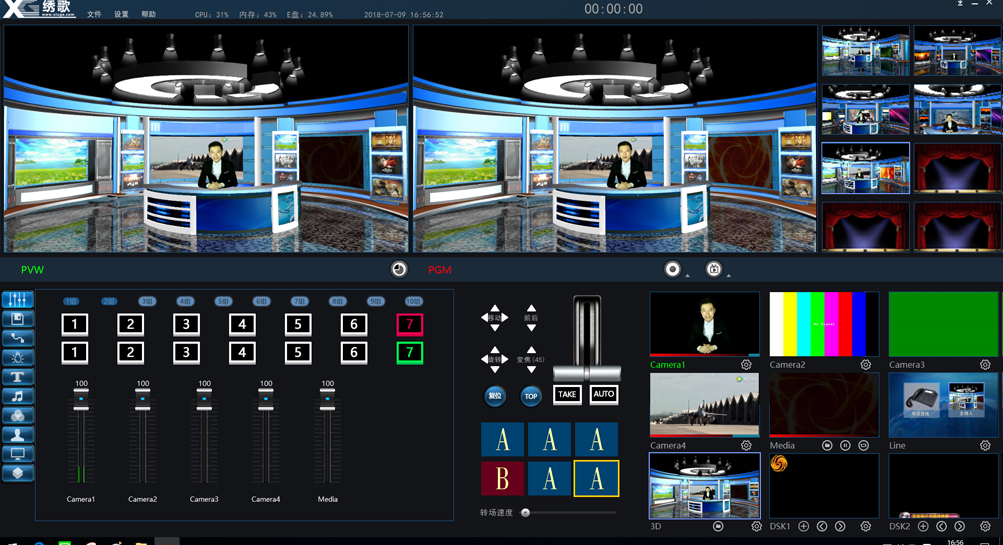The width and height of the screenshot is (1003, 545).
Task: Open the folder icon for 3D source
Action: pos(718,526)
